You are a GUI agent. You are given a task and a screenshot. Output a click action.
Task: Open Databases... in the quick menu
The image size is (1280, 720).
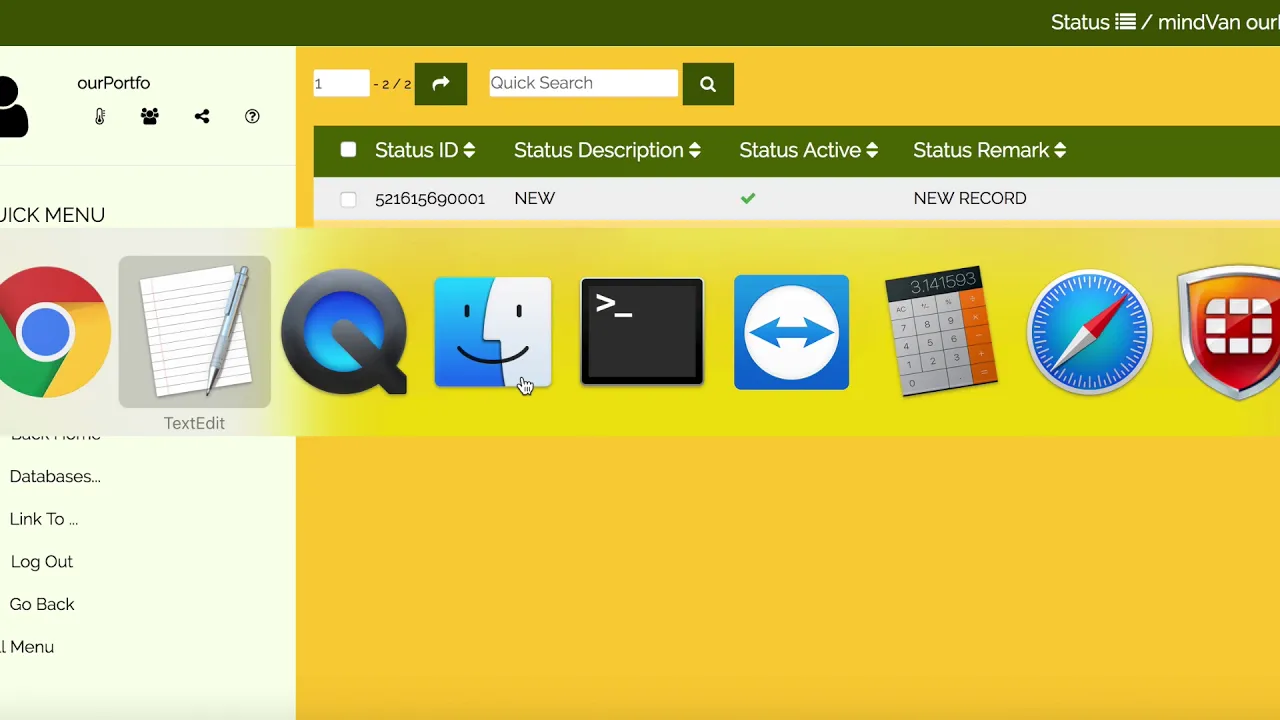[55, 476]
